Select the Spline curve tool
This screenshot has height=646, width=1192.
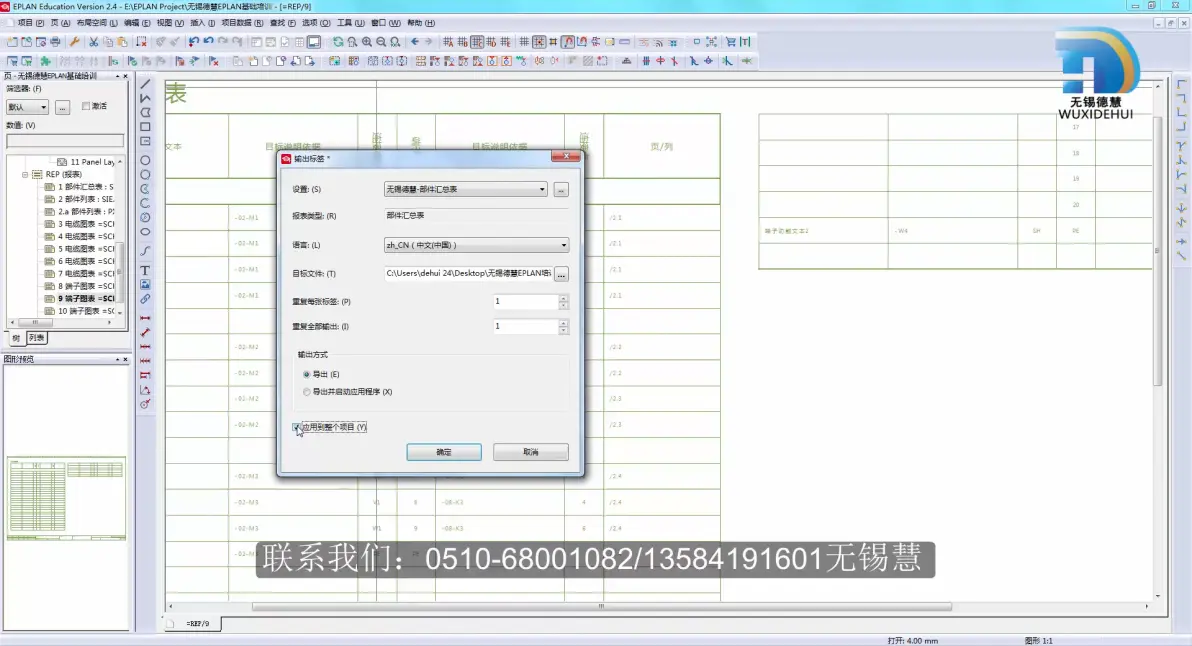point(145,251)
